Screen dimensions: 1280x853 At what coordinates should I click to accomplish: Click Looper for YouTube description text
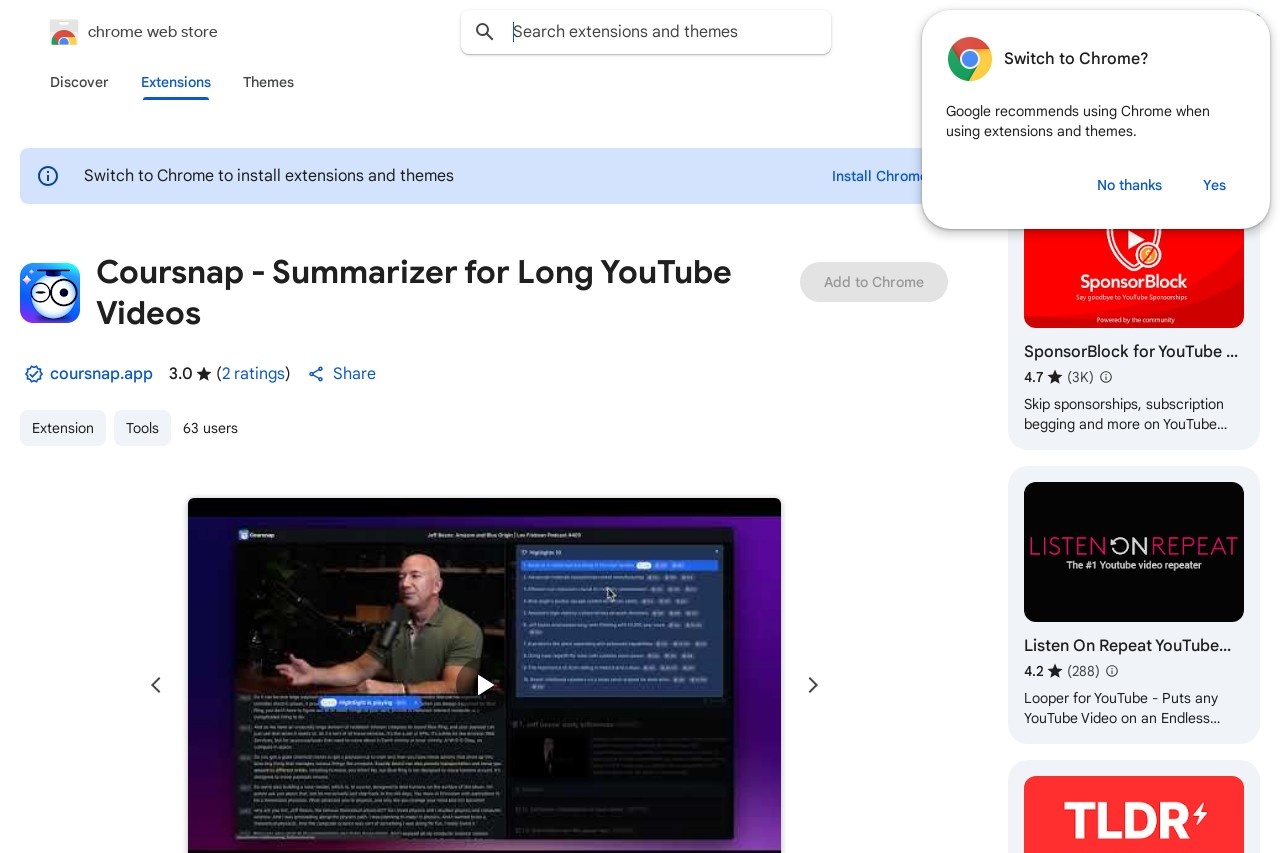(1122, 708)
